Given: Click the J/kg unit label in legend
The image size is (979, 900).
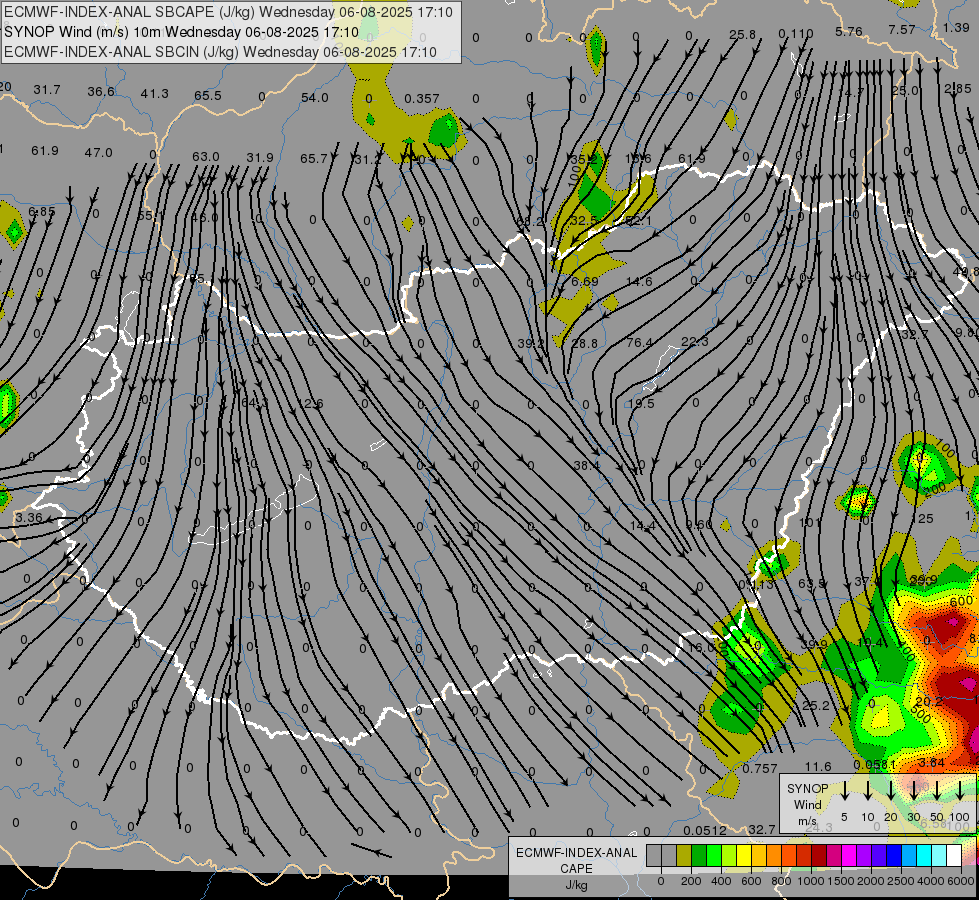Looking at the screenshot, I should (576, 885).
